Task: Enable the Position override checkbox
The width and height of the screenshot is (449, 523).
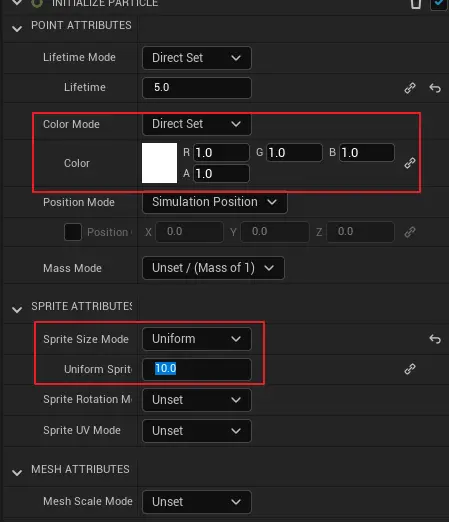Action: tap(73, 232)
